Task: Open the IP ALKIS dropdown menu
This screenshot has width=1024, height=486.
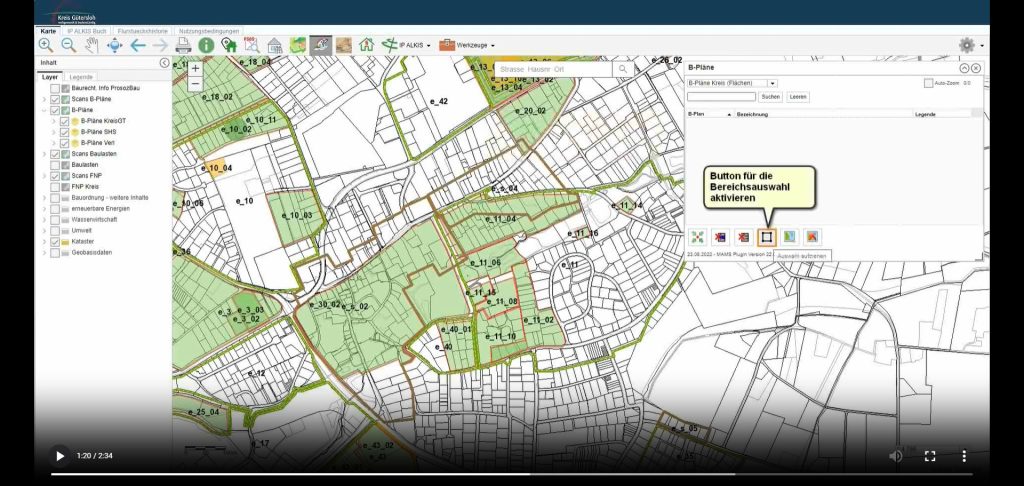Action: click(407, 45)
